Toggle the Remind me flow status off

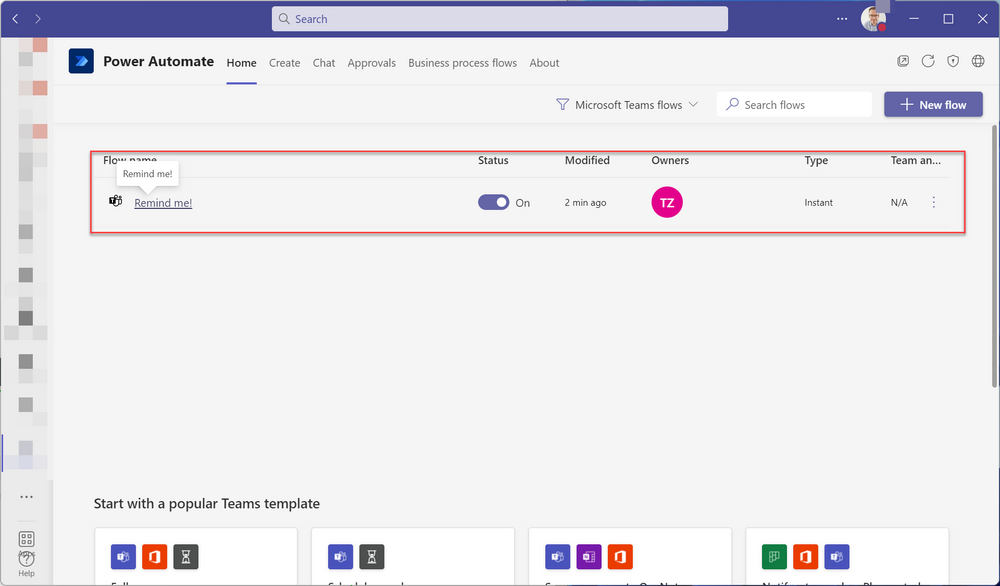pos(493,201)
